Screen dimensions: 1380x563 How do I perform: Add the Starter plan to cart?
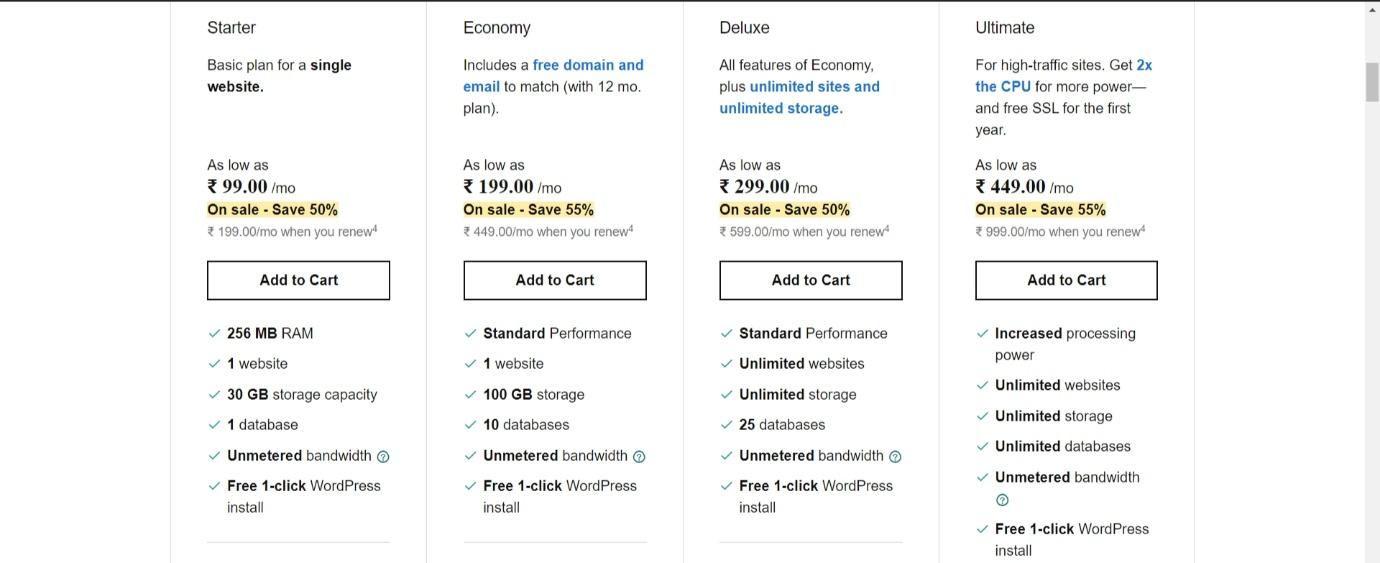click(298, 280)
